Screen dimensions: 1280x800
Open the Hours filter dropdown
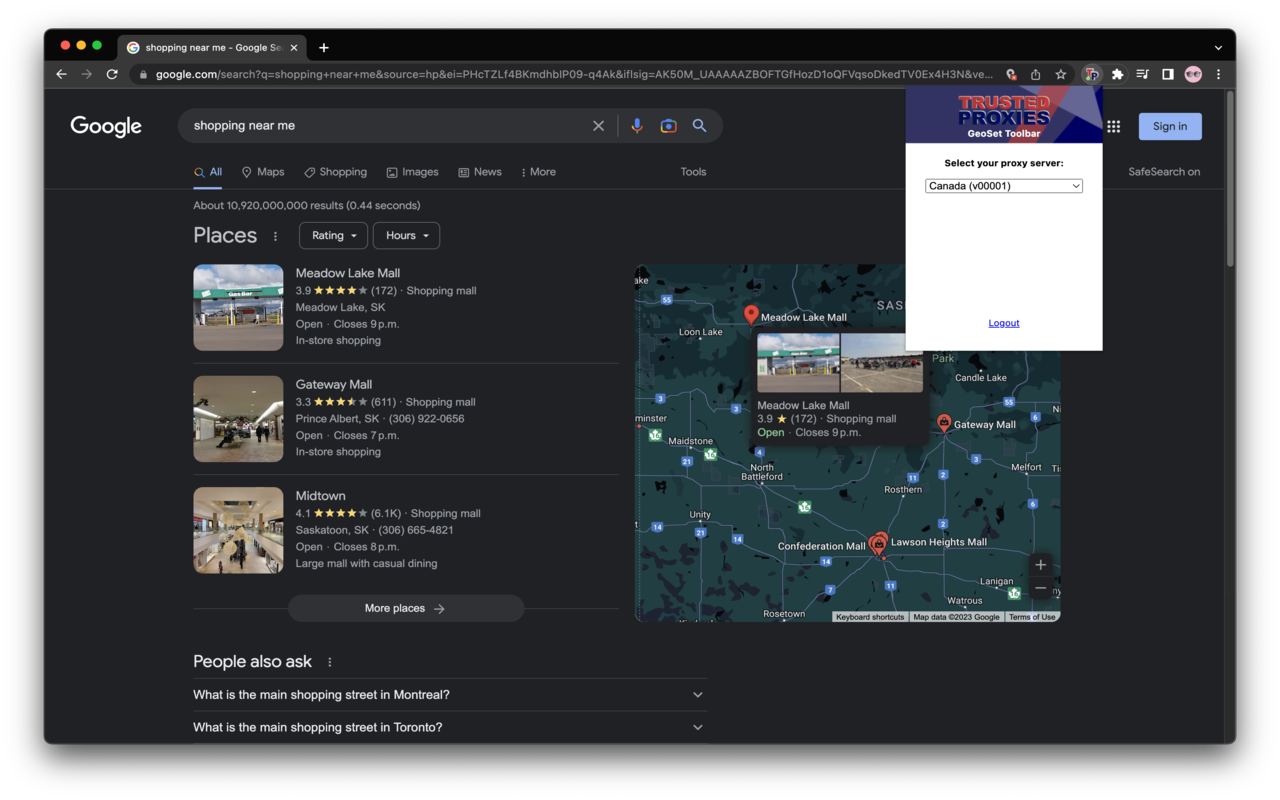point(406,235)
